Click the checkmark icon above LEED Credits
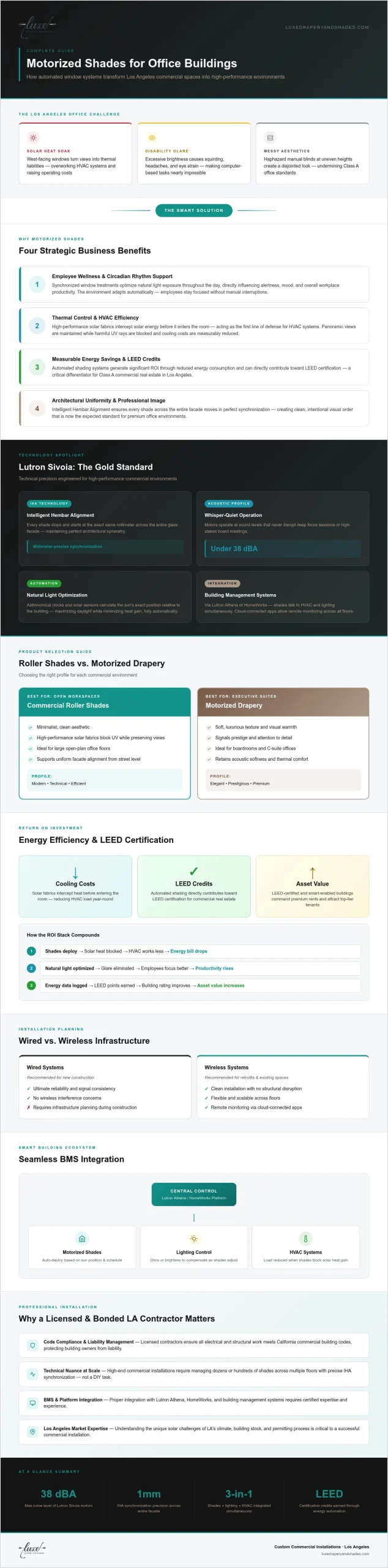This screenshot has height=1568, width=388. [194, 872]
